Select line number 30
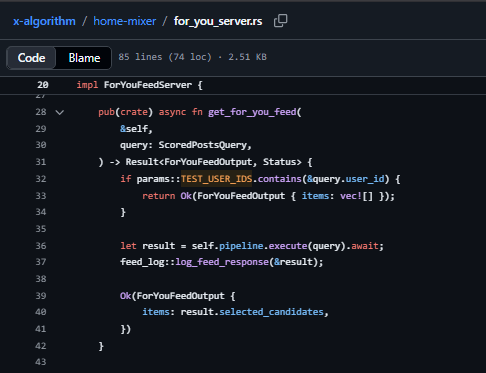The width and height of the screenshot is (486, 373). click(x=41, y=145)
